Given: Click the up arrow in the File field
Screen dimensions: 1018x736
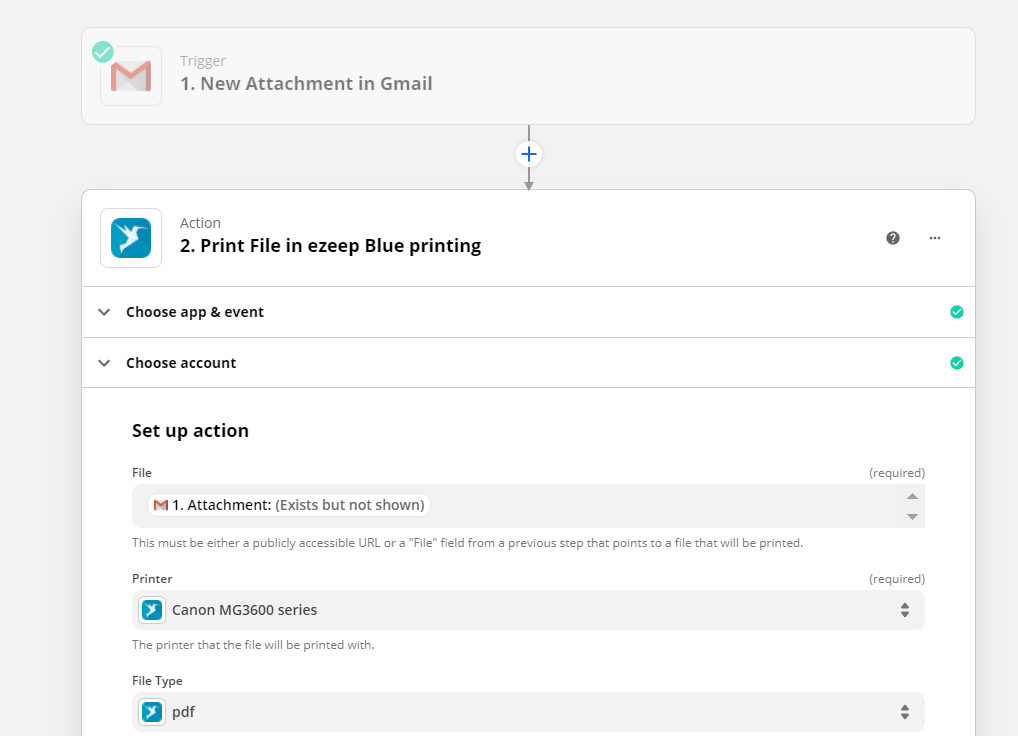Looking at the screenshot, I should (x=912, y=496).
